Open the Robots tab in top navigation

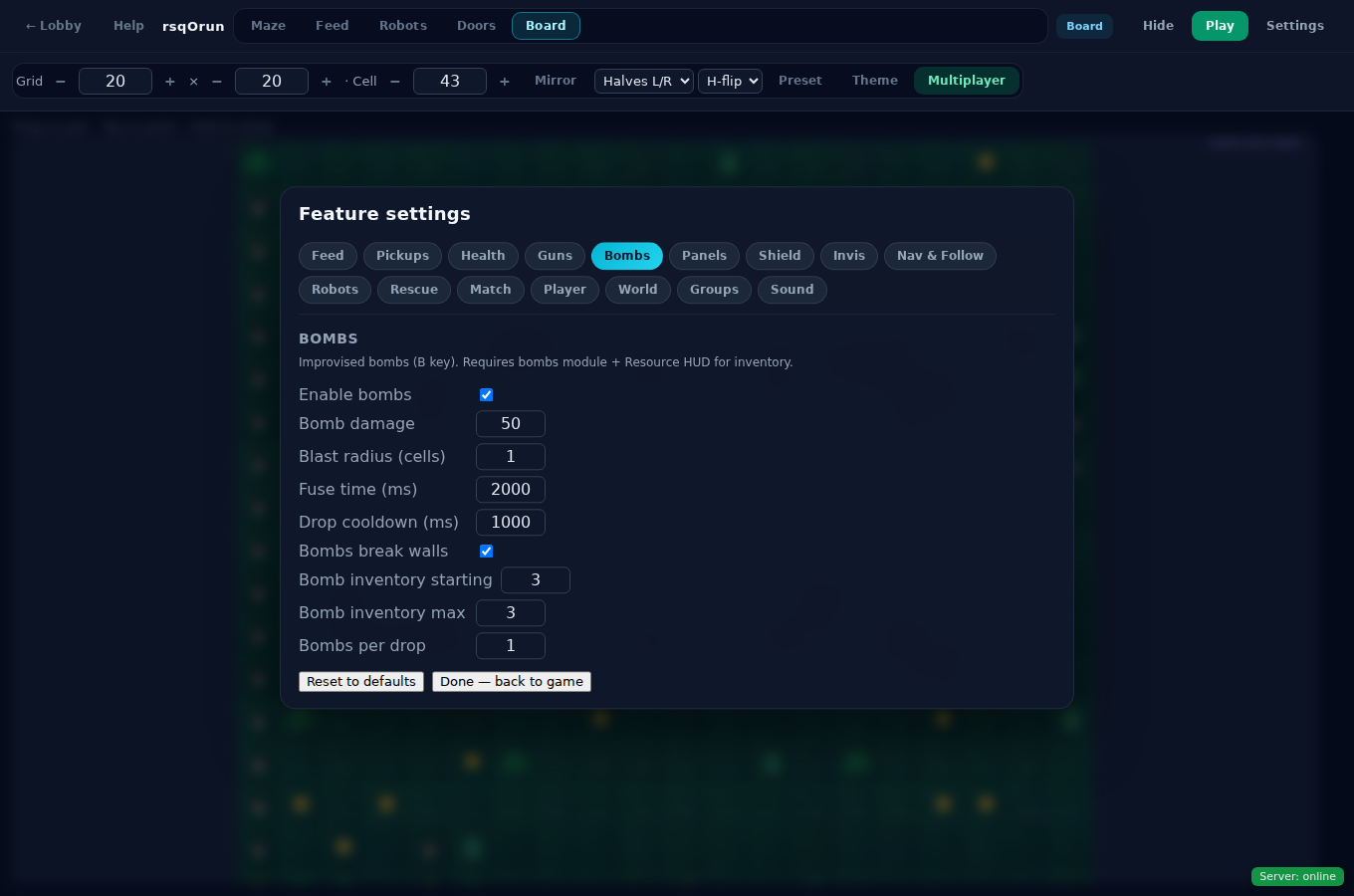403,26
